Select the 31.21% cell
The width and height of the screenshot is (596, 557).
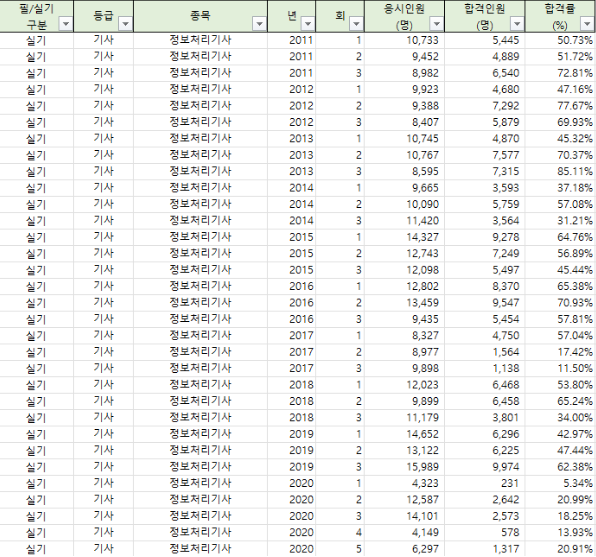560,221
